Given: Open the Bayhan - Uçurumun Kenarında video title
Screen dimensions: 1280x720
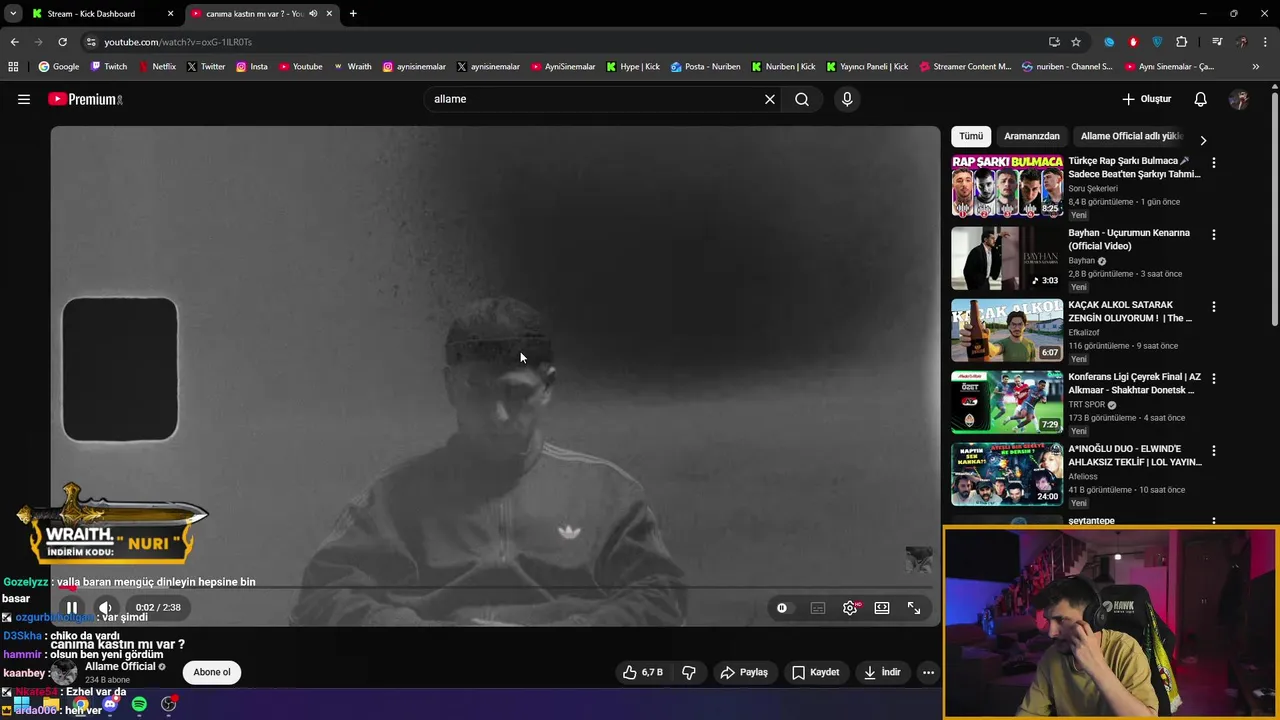Looking at the screenshot, I should [1129, 239].
